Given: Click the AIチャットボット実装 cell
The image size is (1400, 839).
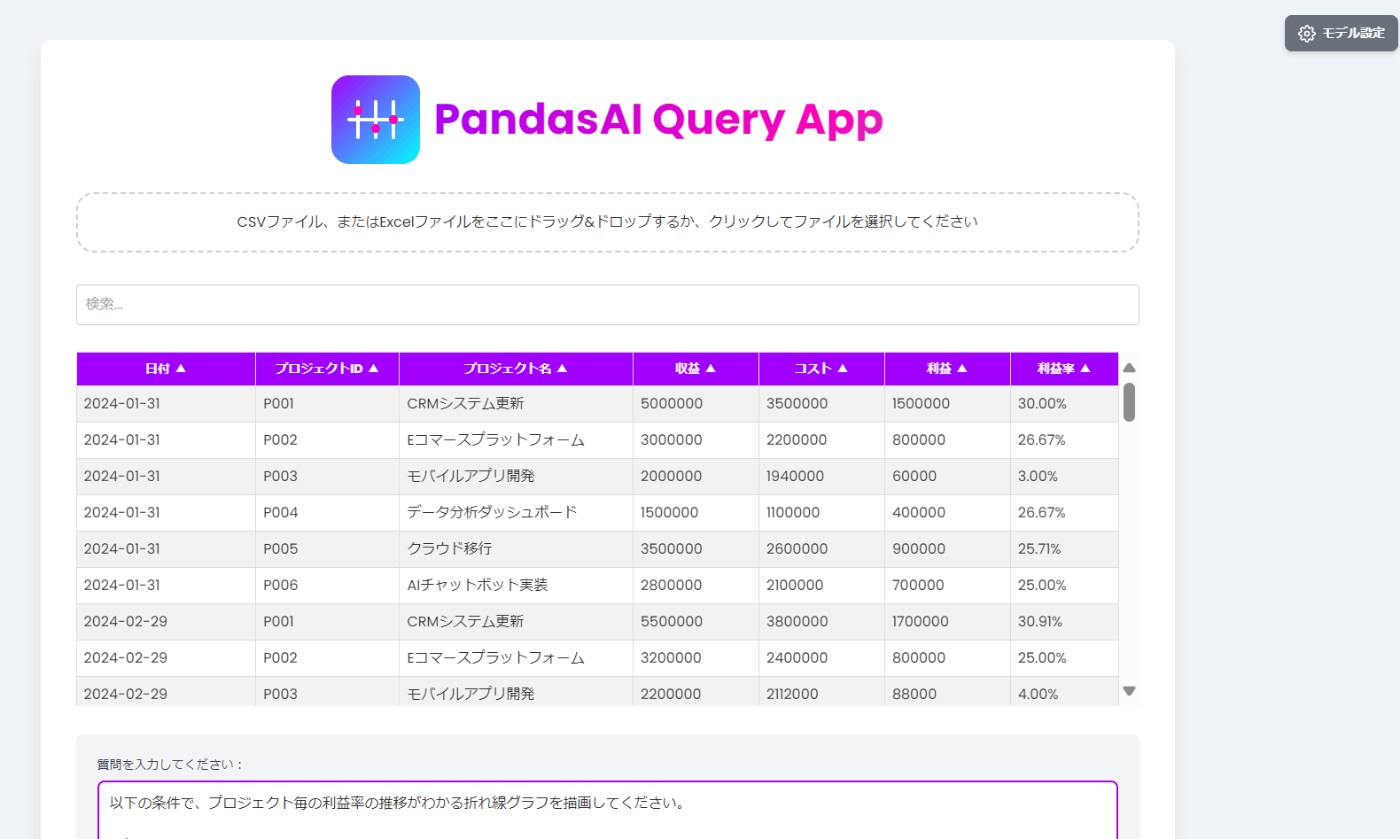Looking at the screenshot, I should [x=516, y=585].
